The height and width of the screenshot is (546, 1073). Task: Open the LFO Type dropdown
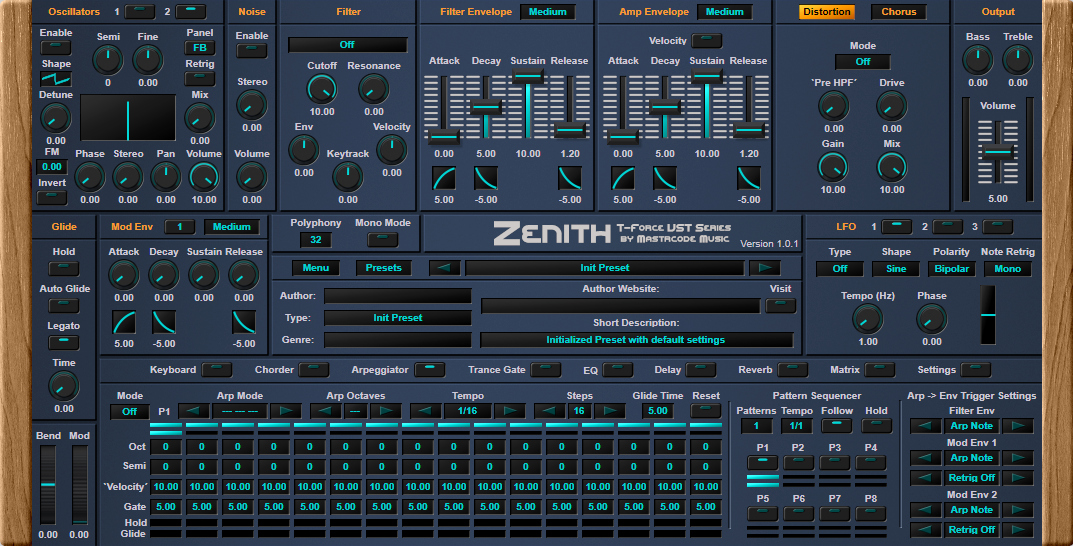point(840,269)
